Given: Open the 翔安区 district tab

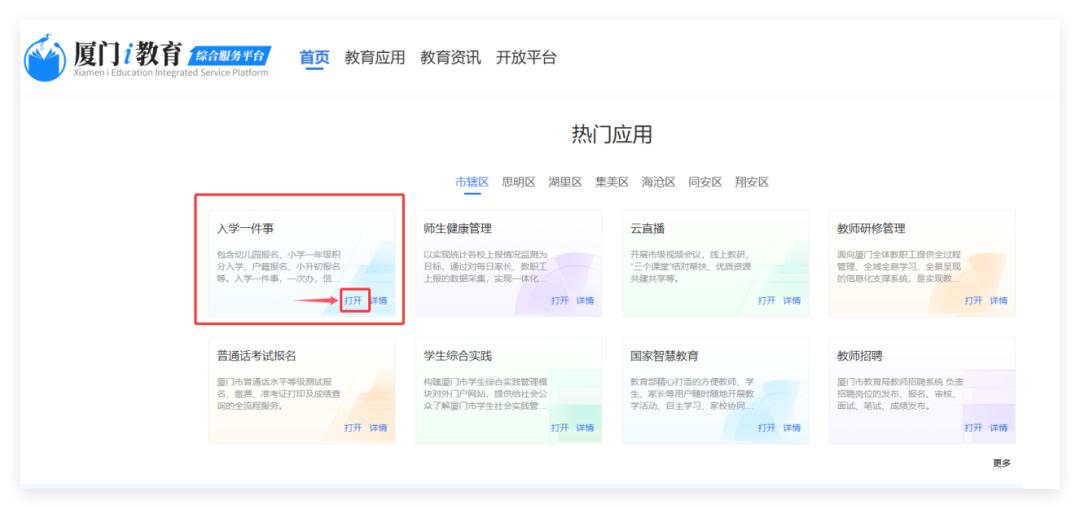Looking at the screenshot, I should [751, 182].
